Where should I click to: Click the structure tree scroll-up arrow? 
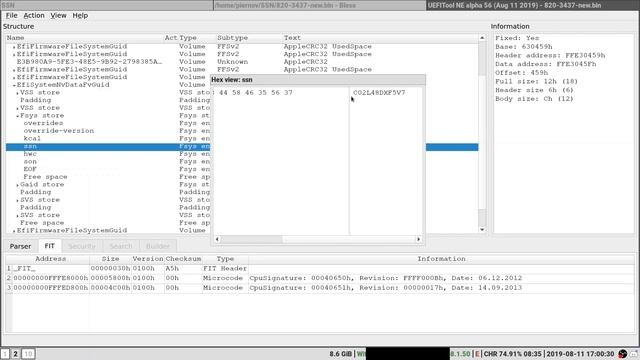point(482,38)
